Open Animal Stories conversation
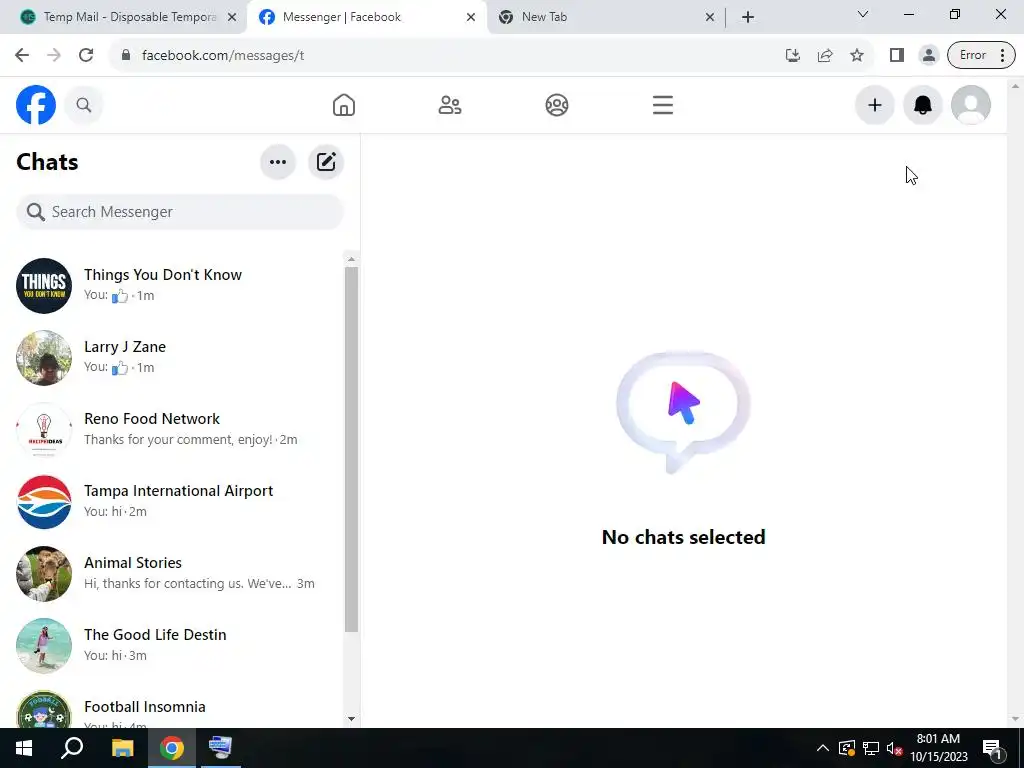 176,573
